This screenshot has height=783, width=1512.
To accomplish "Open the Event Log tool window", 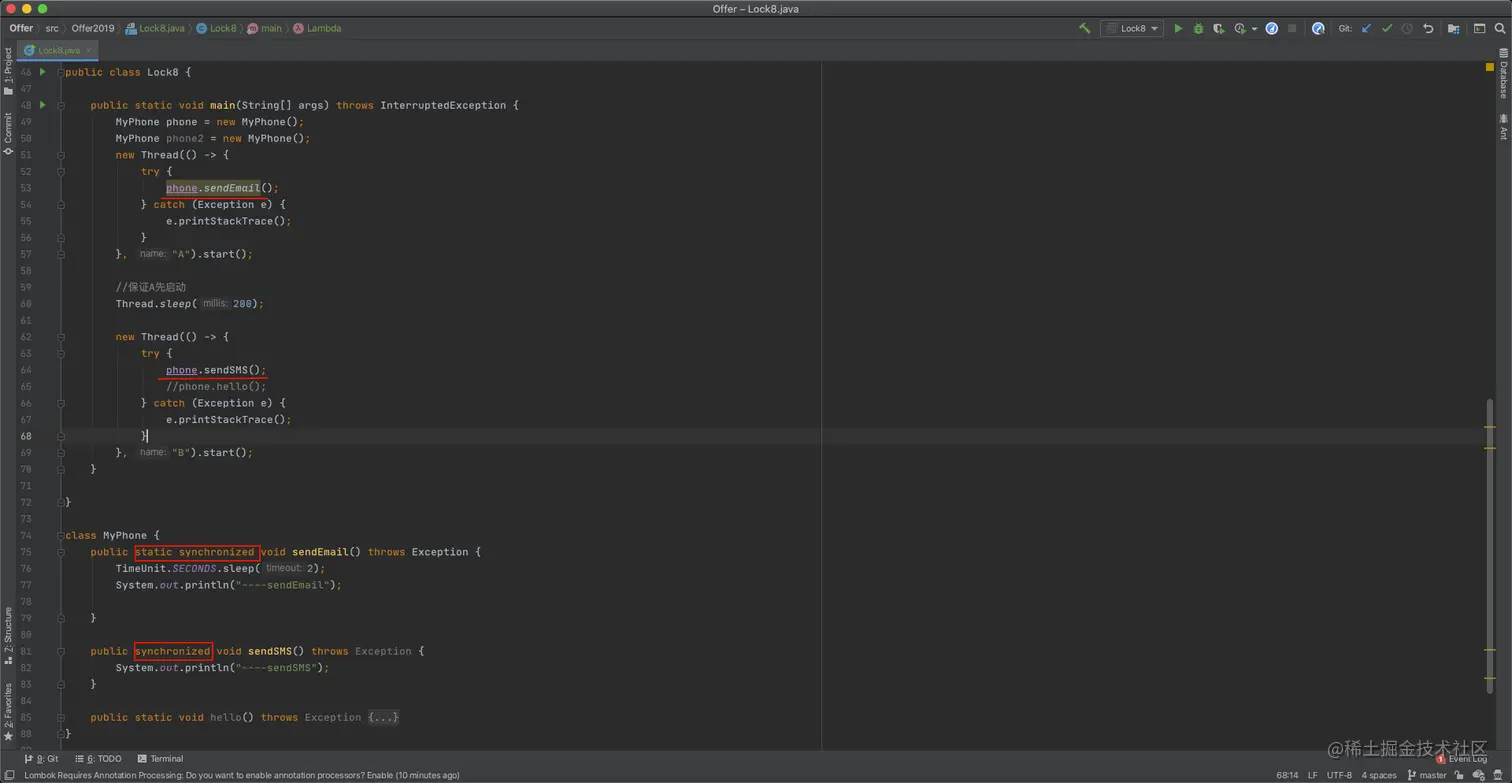I will (1461, 759).
